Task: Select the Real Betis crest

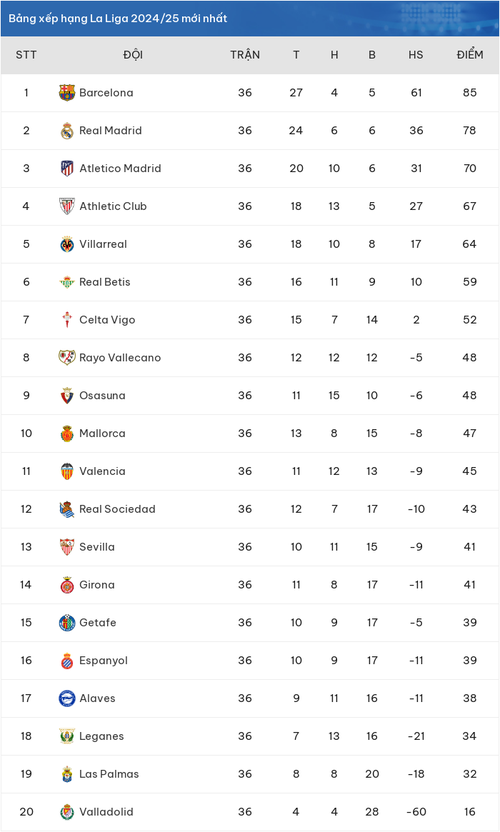Action: (x=67, y=282)
